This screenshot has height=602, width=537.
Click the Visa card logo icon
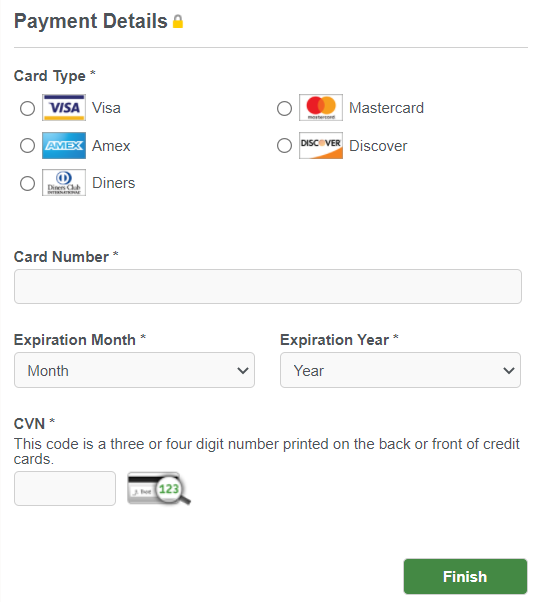coord(64,108)
